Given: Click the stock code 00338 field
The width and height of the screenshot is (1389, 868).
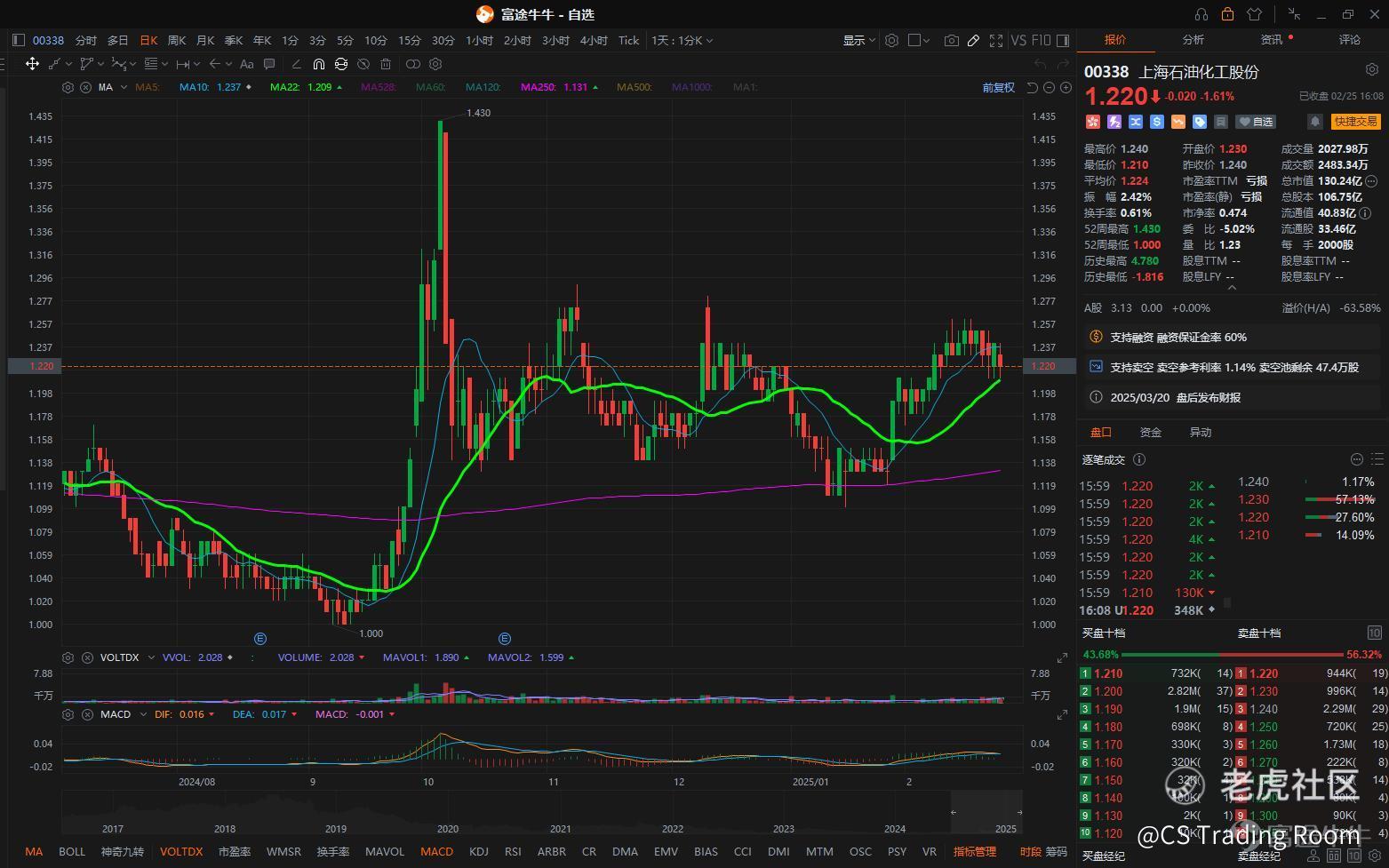Looking at the screenshot, I should pyautogui.click(x=48, y=40).
